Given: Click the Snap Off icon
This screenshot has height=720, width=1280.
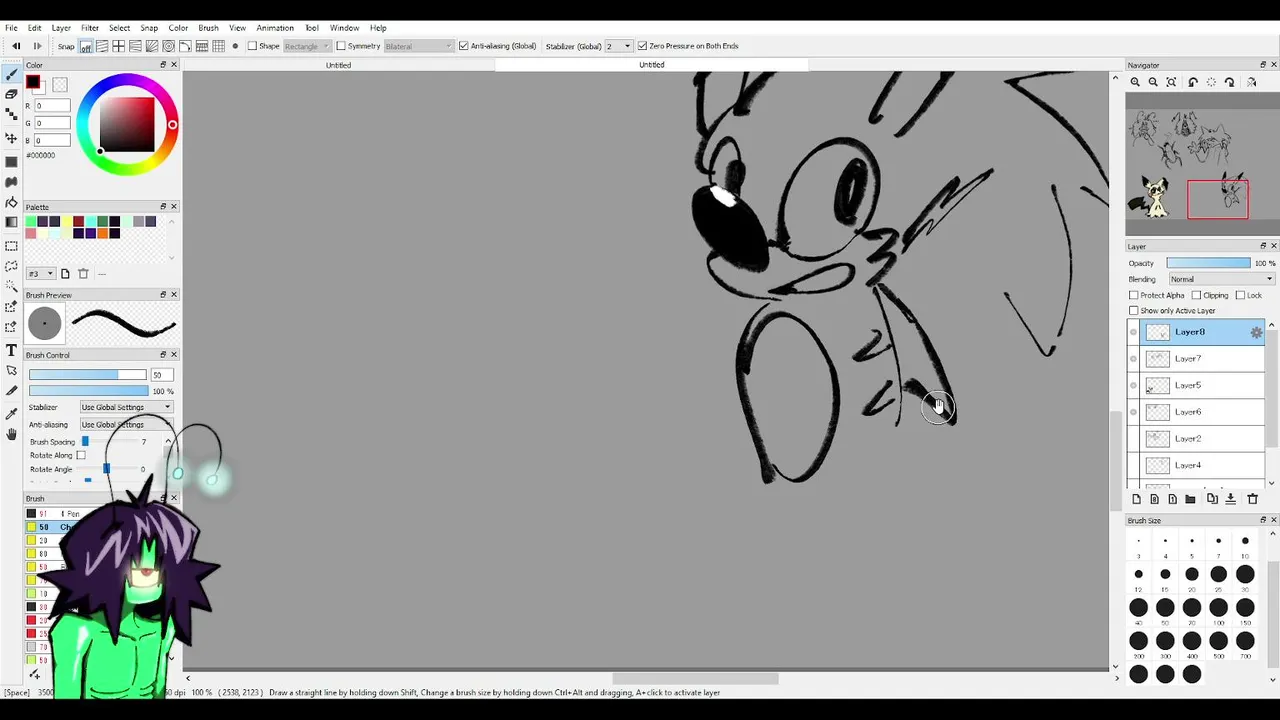Looking at the screenshot, I should point(86,46).
